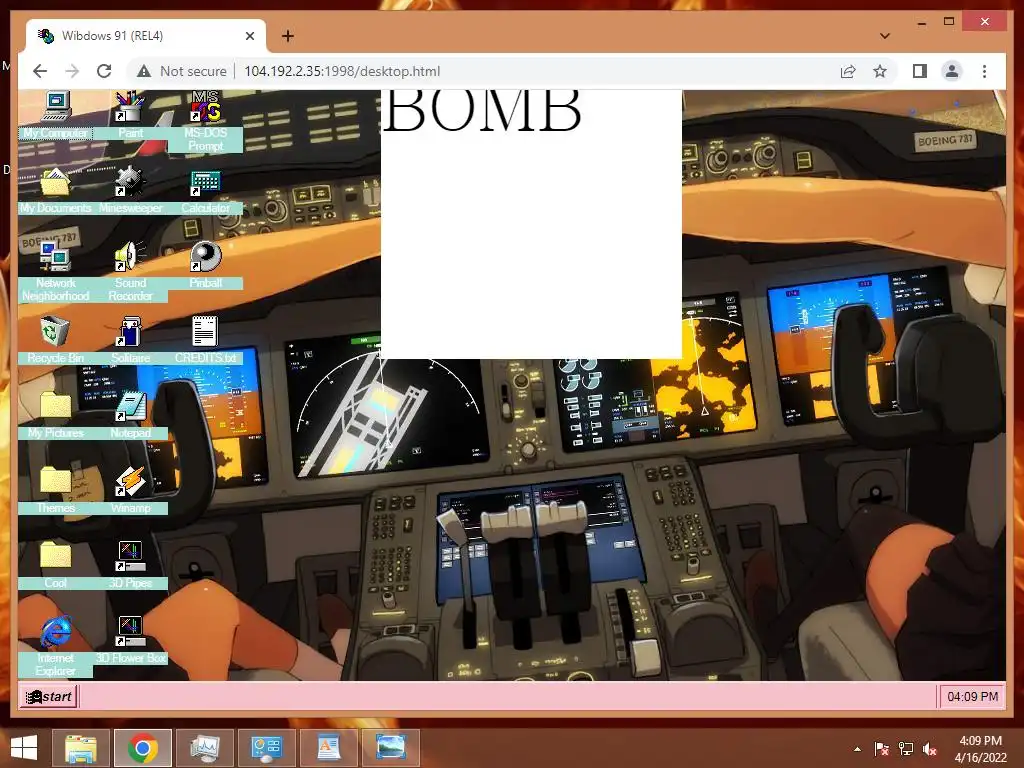Screen dimensions: 1024x768
Task: Launch the Solitaire card game icon
Action: pyautogui.click(x=131, y=332)
